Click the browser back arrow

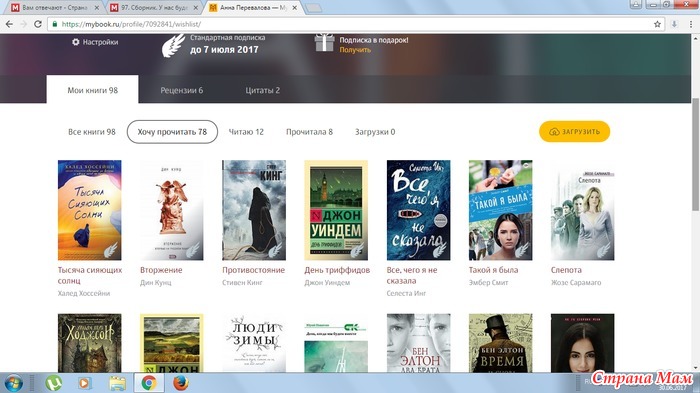click(x=9, y=24)
